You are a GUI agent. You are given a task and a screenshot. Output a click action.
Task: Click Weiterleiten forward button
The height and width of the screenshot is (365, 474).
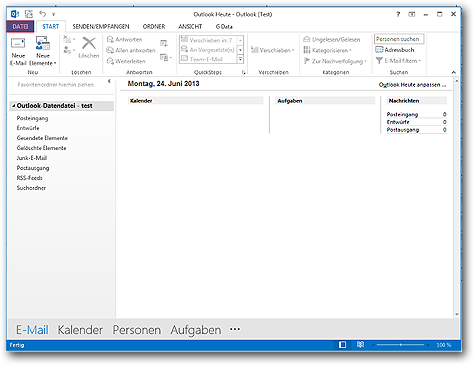[x=126, y=61]
